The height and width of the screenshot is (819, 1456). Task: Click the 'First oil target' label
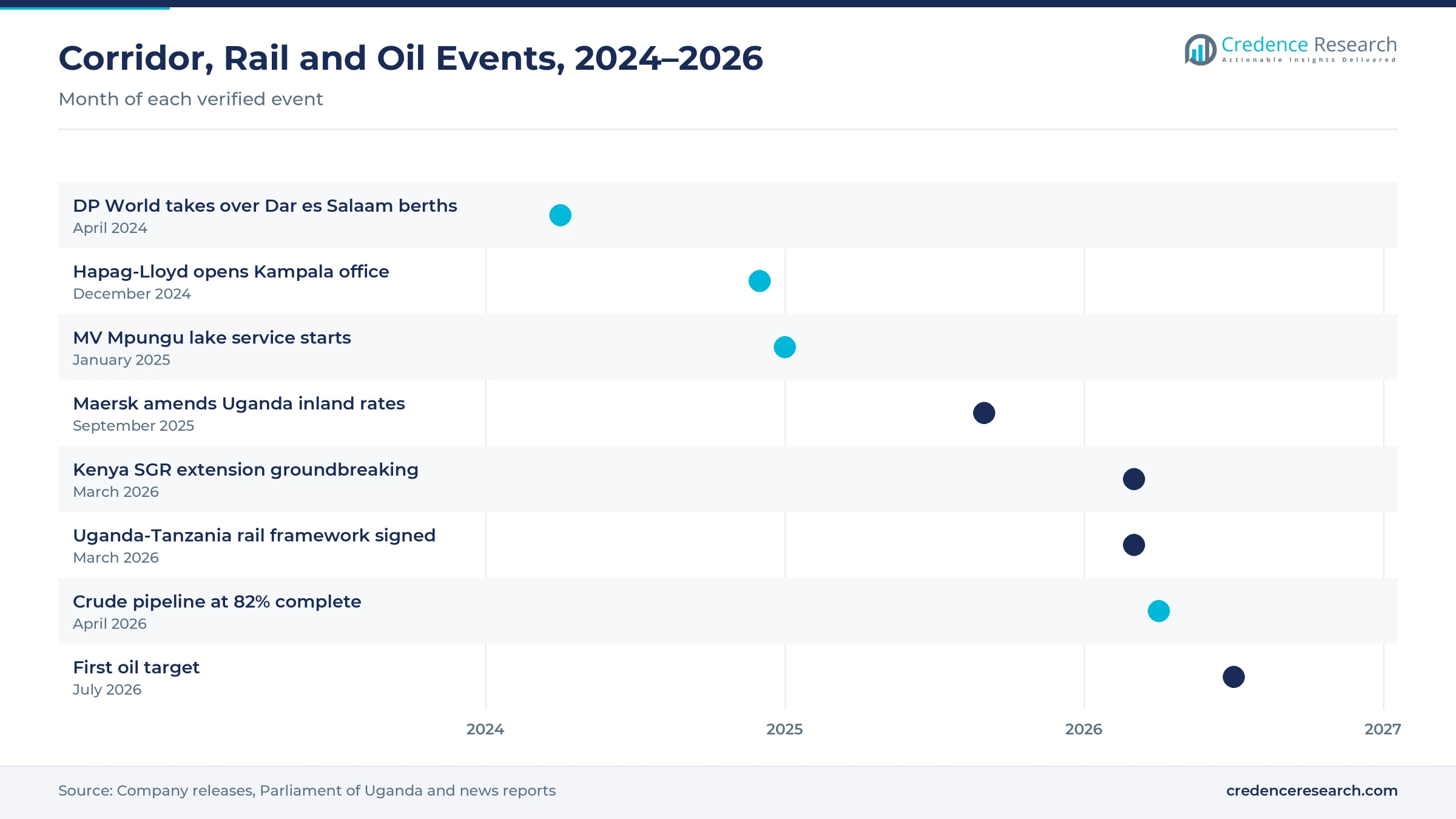(x=136, y=668)
